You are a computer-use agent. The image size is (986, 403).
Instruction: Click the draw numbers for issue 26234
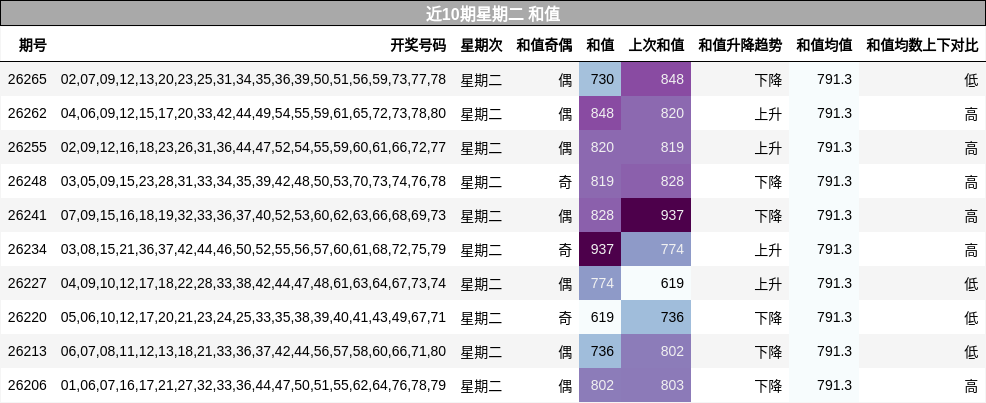(x=253, y=249)
